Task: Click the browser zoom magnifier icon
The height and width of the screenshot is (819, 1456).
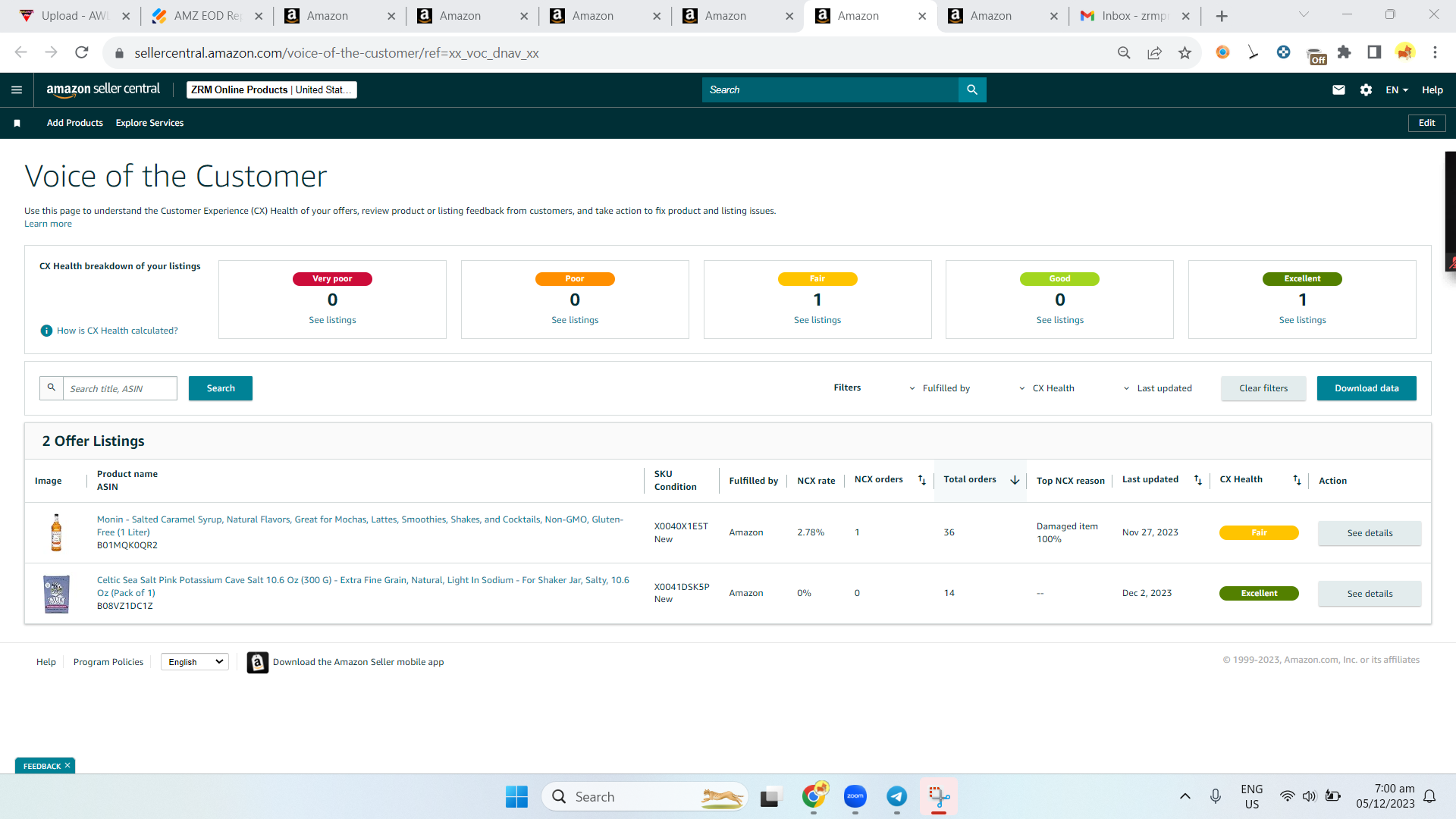Action: click(x=1124, y=52)
